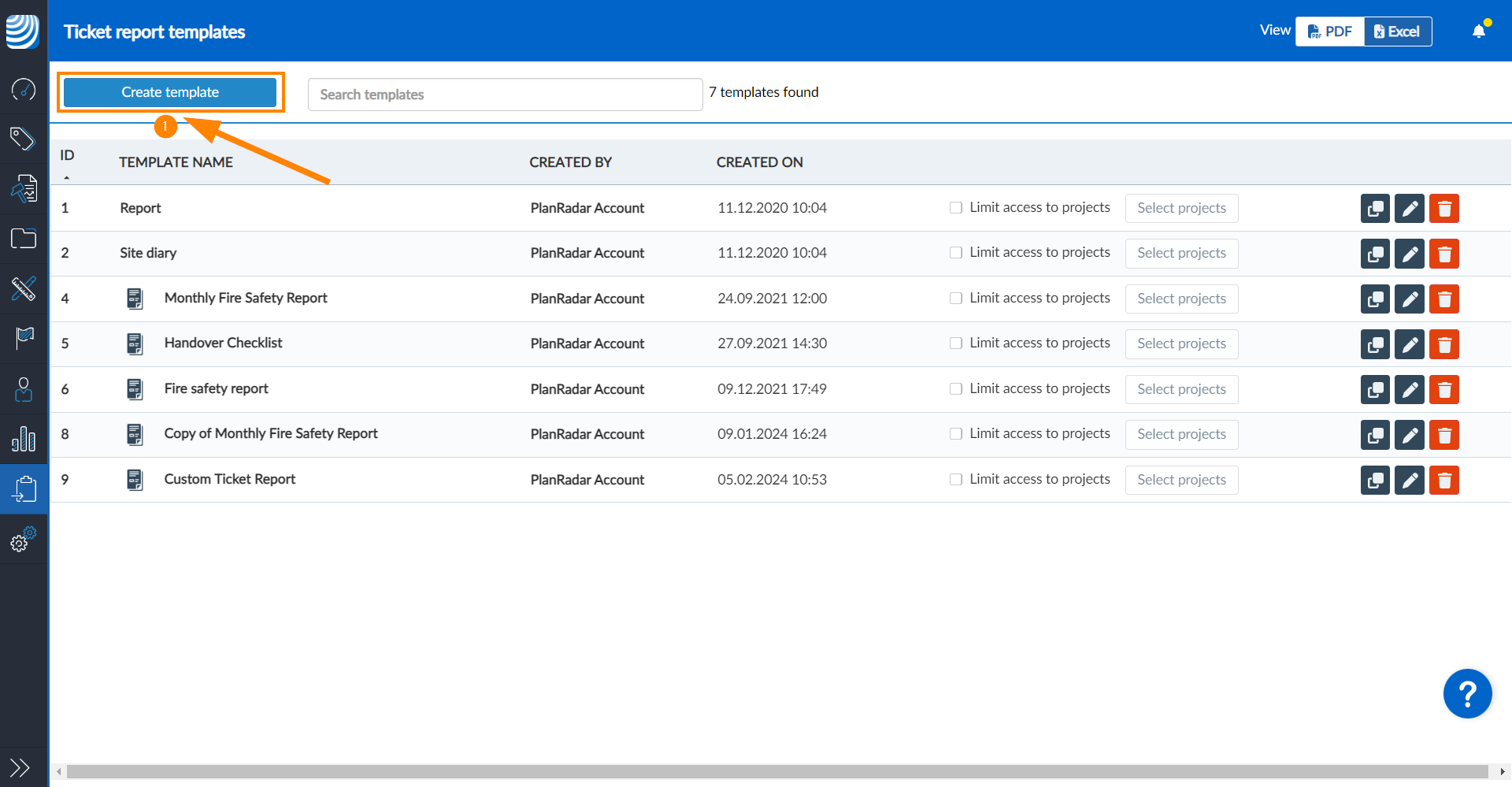
Task: Delete the Custom Ticket Report template
Action: click(1444, 480)
